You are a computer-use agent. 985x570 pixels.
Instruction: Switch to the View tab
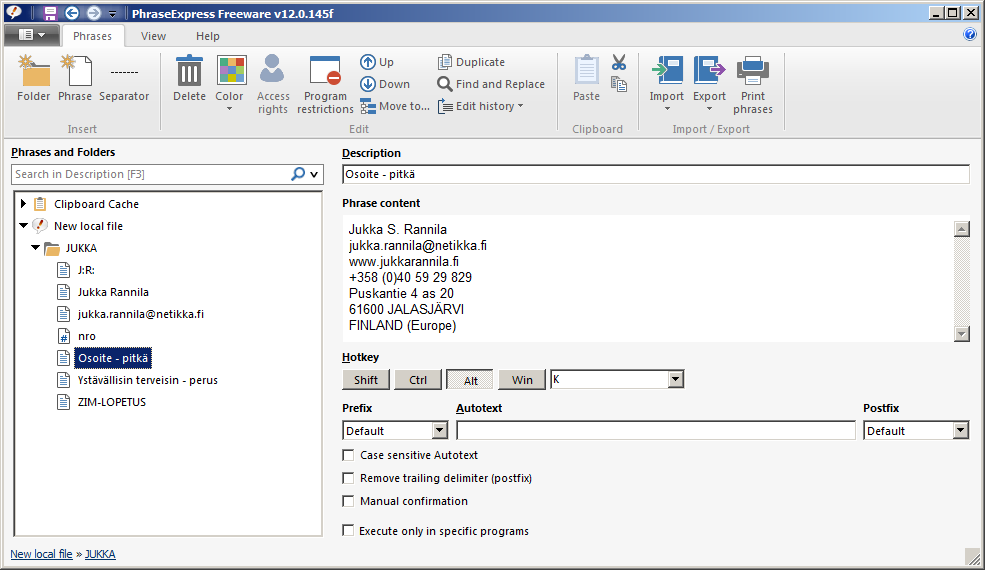point(153,36)
